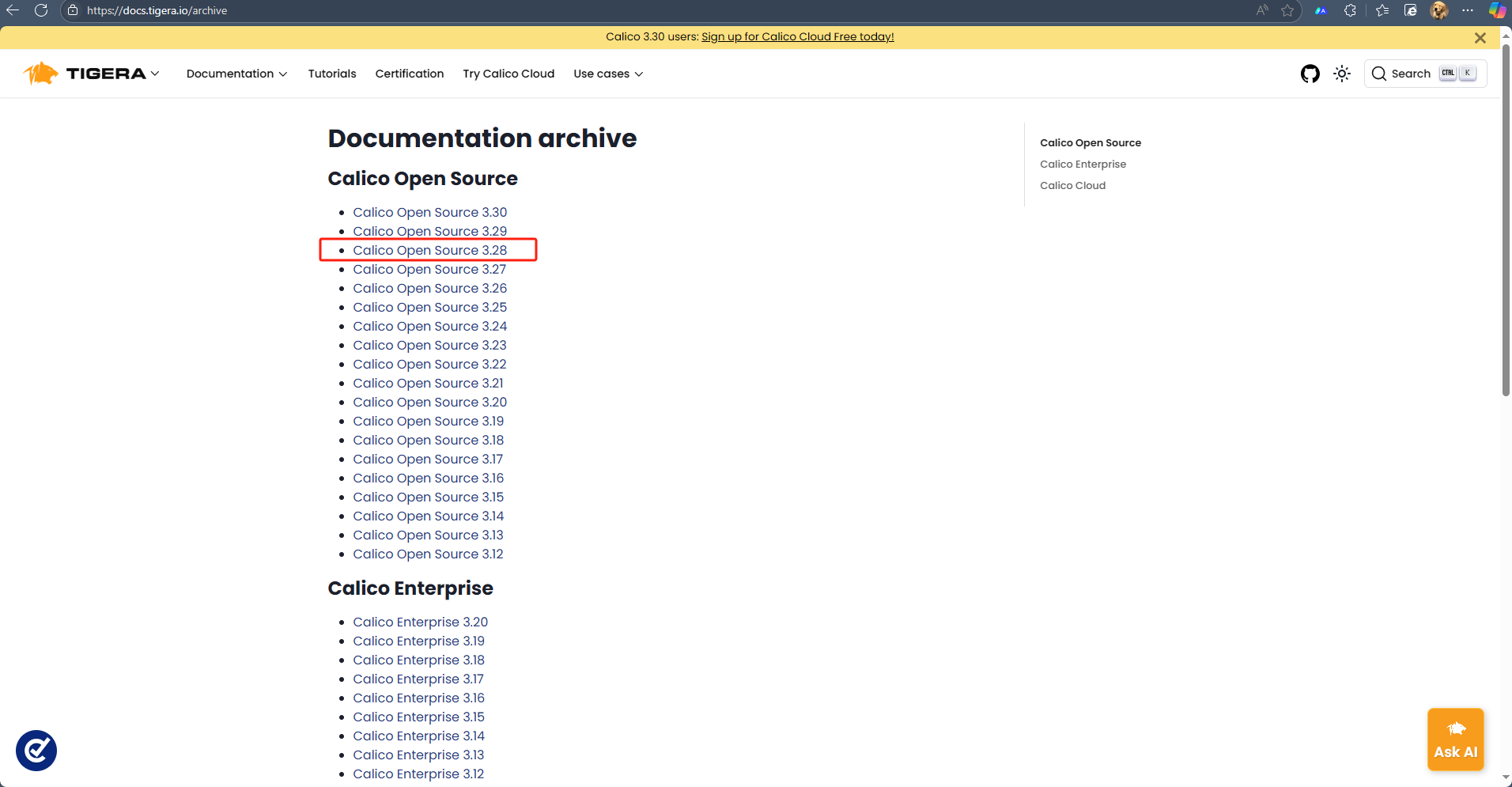Open Calico Enterprise 3.13 docs
The image size is (1512, 787).
click(x=418, y=755)
